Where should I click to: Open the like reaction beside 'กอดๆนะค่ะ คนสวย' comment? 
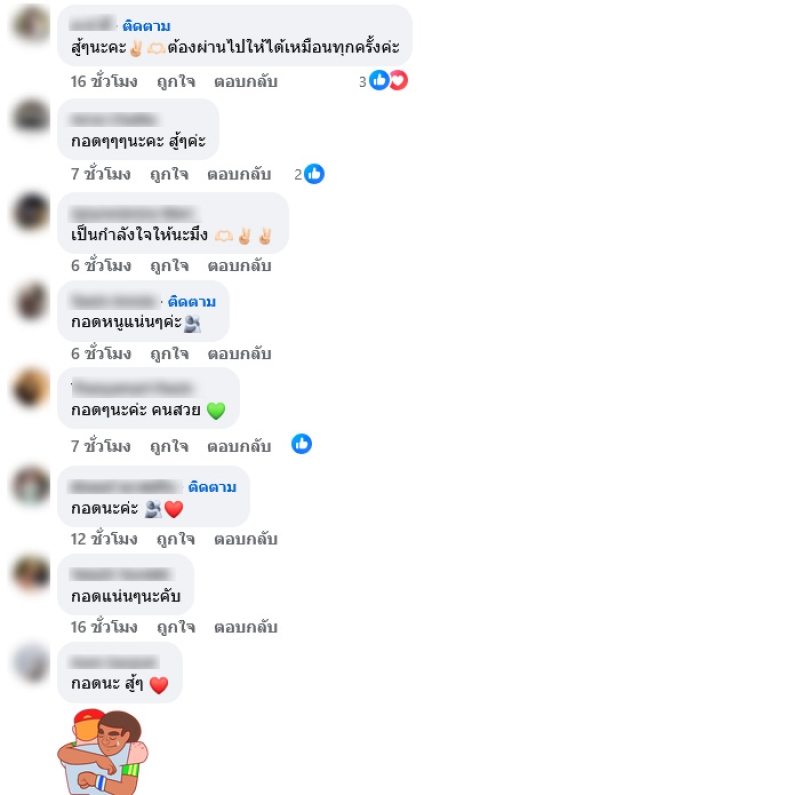(302, 444)
